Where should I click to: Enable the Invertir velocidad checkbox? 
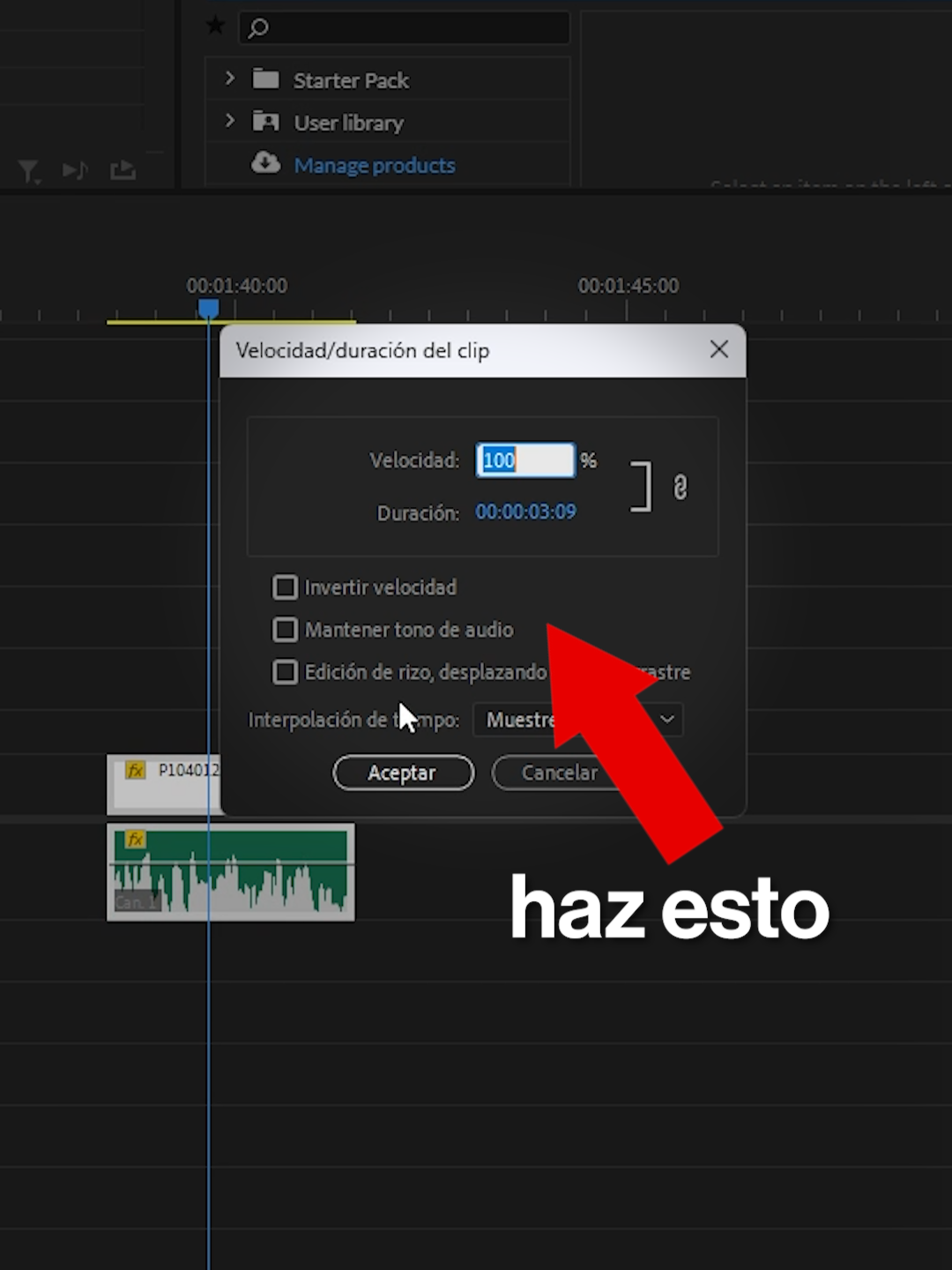coord(285,586)
